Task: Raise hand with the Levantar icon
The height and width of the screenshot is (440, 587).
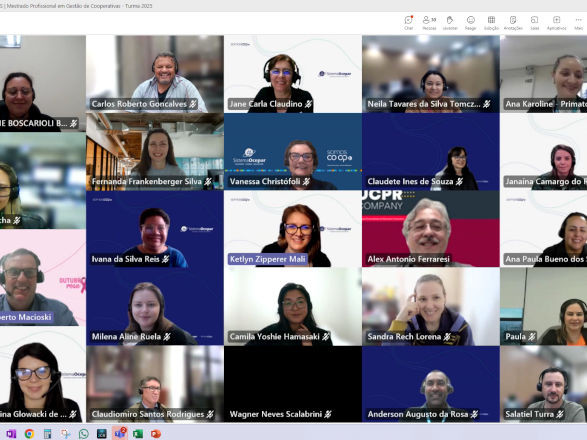Action: pyautogui.click(x=450, y=22)
